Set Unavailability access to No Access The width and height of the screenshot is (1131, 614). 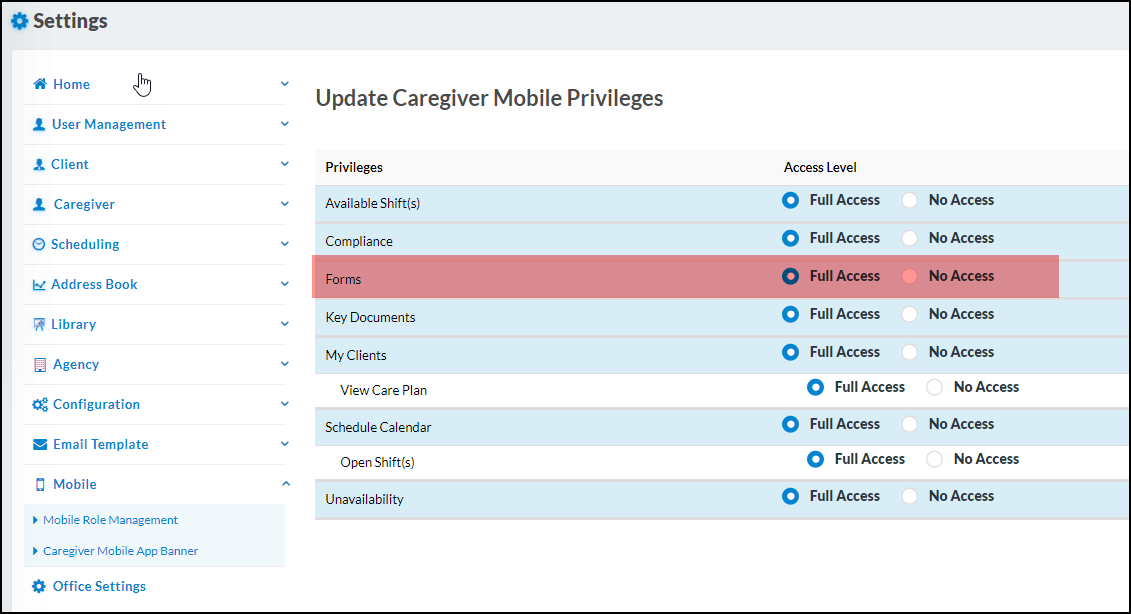[909, 495]
